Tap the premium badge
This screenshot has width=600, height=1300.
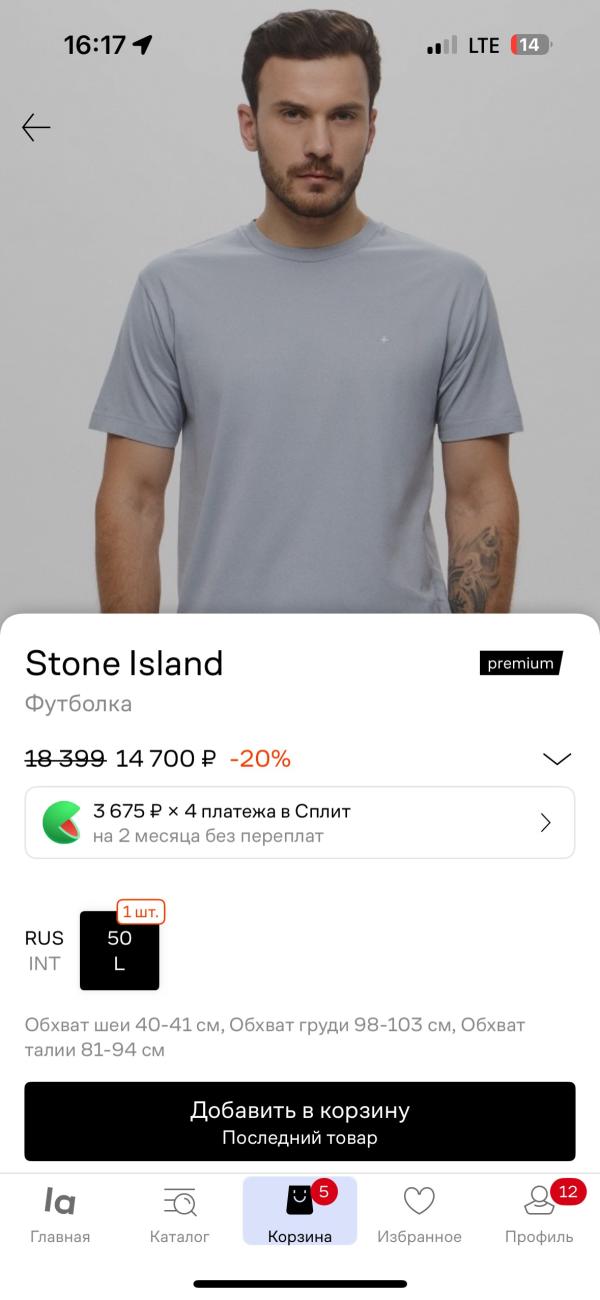[520, 663]
